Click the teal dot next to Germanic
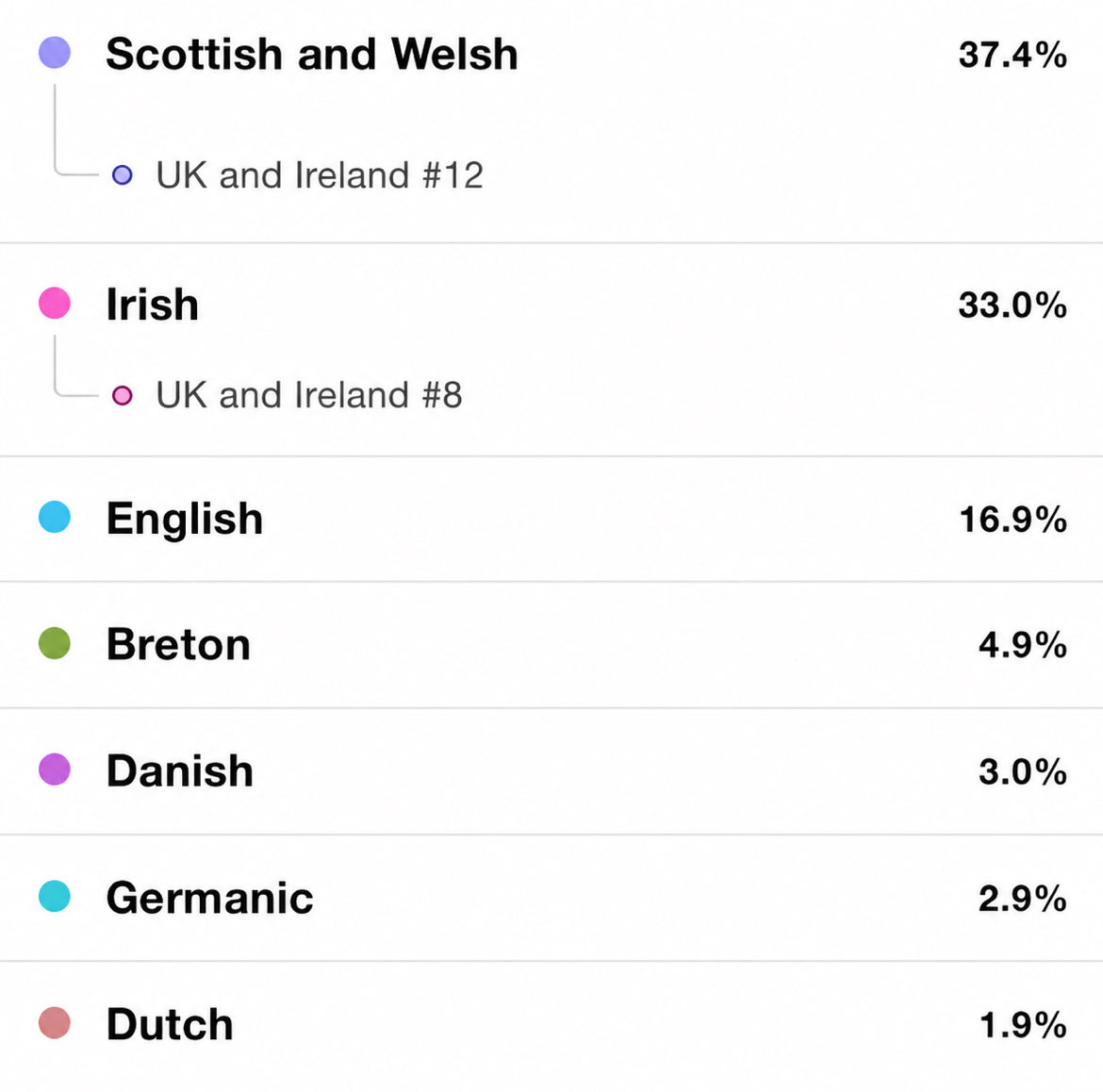This screenshot has width=1103, height=1092. (54, 897)
